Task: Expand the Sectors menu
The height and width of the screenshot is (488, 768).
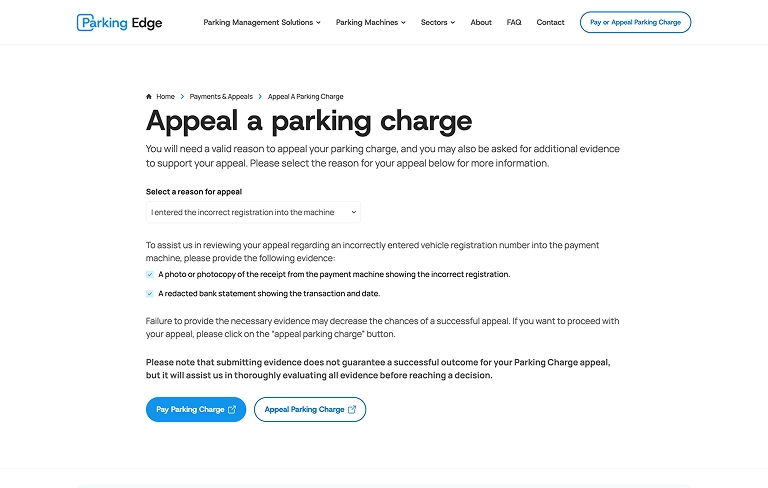Action: click(438, 22)
